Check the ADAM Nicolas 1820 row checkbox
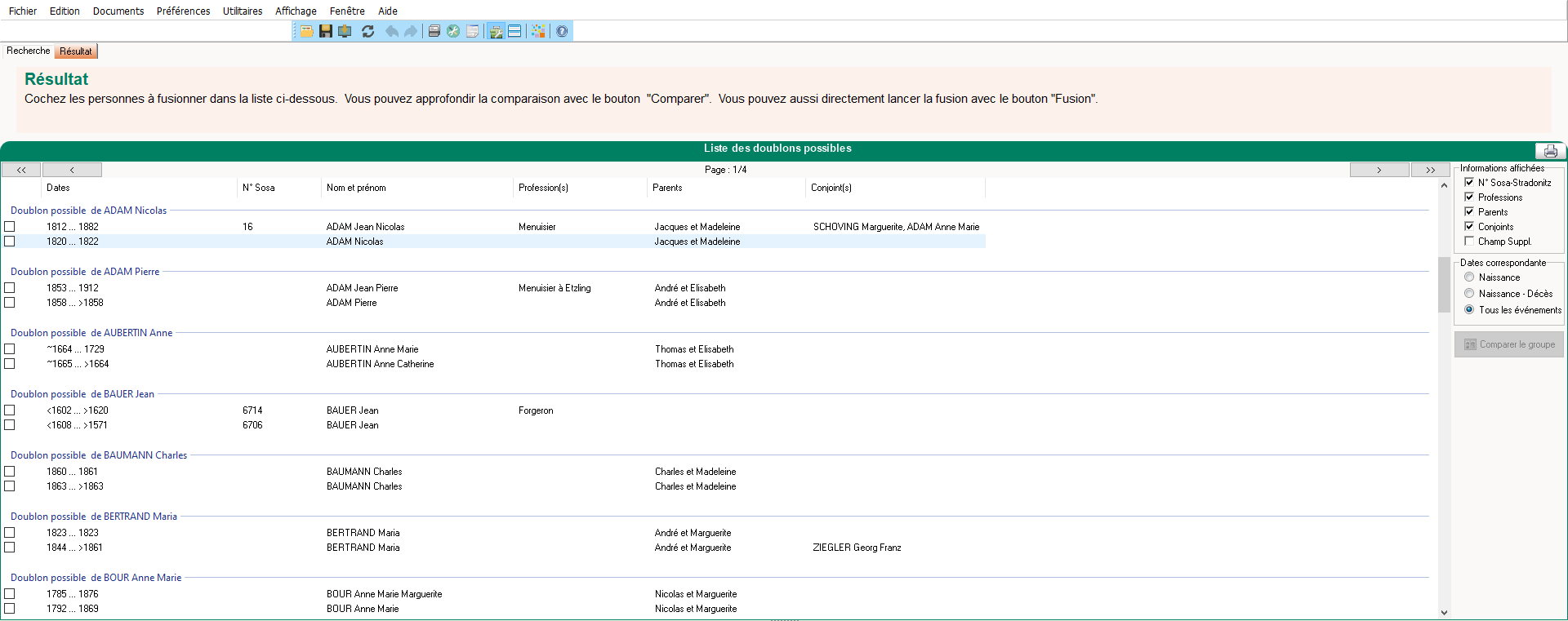Image resolution: width=1568 pixels, height=621 pixels. [x=10, y=242]
